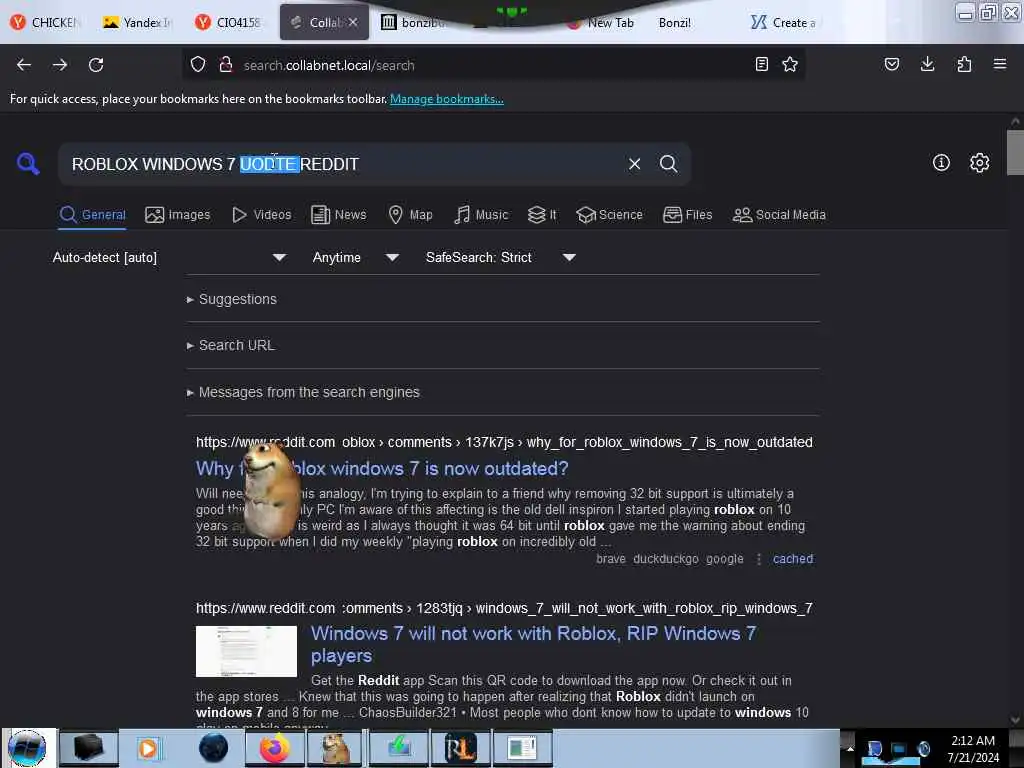1024x768 pixels.
Task: Switch to the Yandex browser tab
Action: (137, 22)
